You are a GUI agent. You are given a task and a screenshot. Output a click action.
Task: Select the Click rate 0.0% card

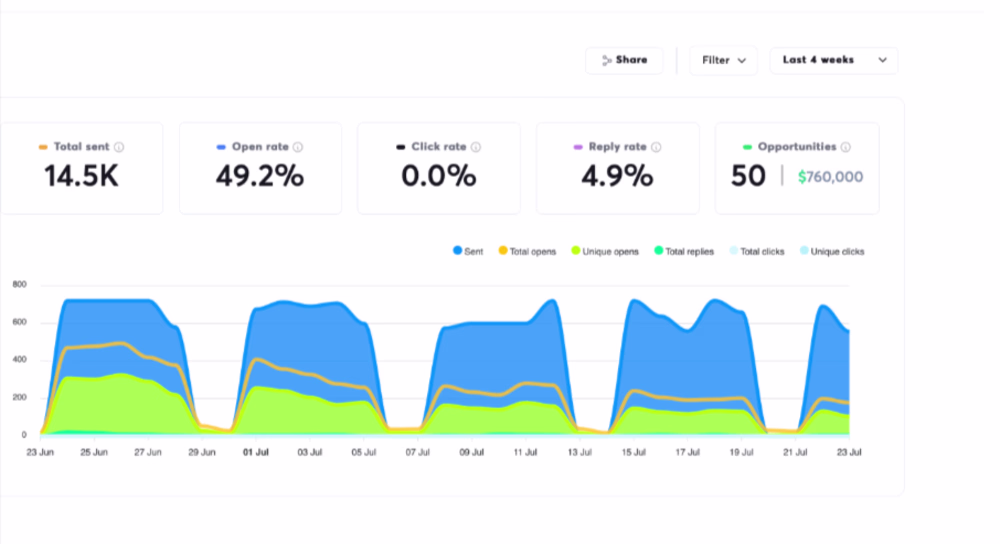click(x=439, y=168)
